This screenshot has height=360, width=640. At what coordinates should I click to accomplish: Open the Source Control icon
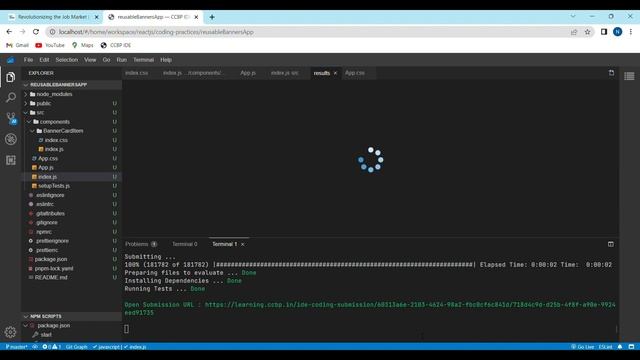tap(11, 118)
